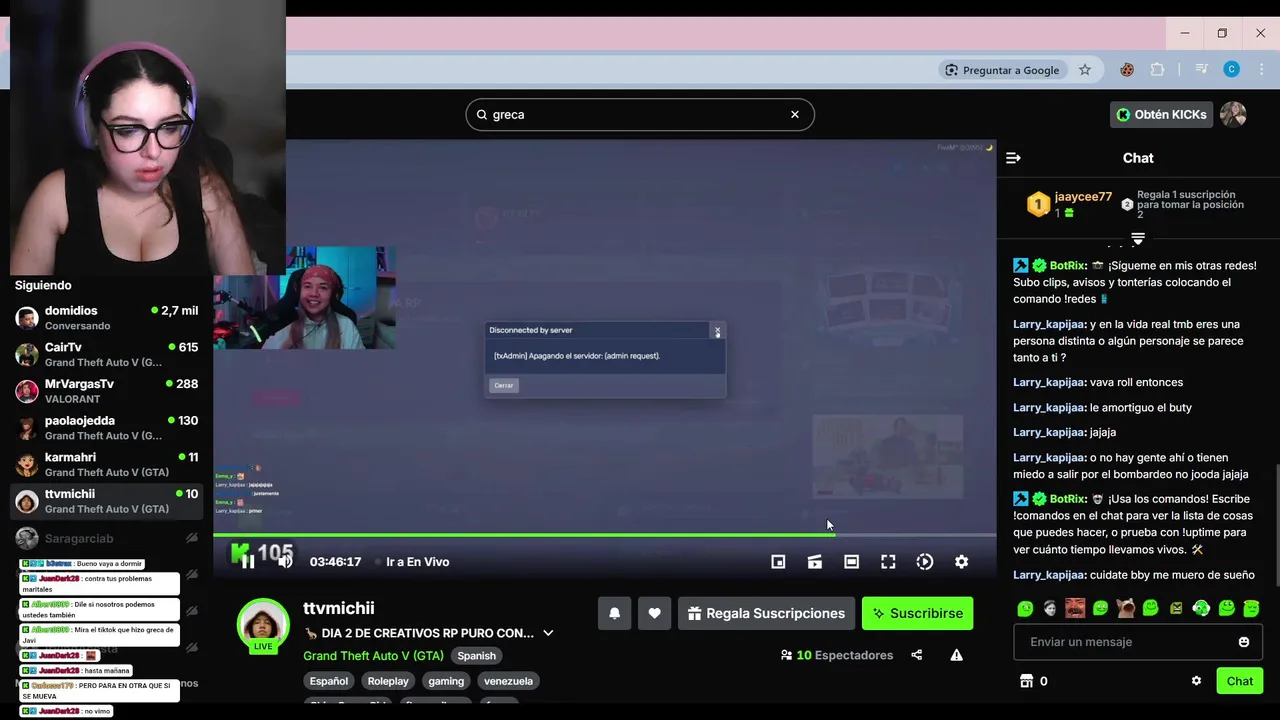This screenshot has height=720, width=1280.
Task: Cast the stream to a device
Action: point(815,561)
